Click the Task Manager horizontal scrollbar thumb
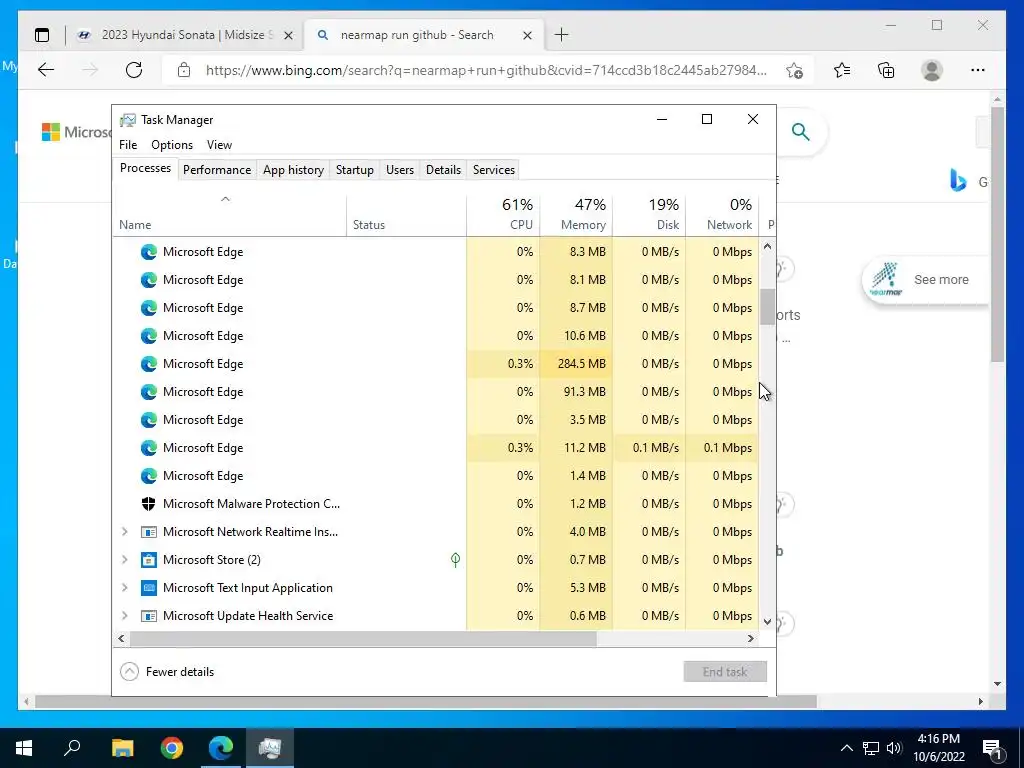The height and width of the screenshot is (768, 1024). [x=363, y=639]
